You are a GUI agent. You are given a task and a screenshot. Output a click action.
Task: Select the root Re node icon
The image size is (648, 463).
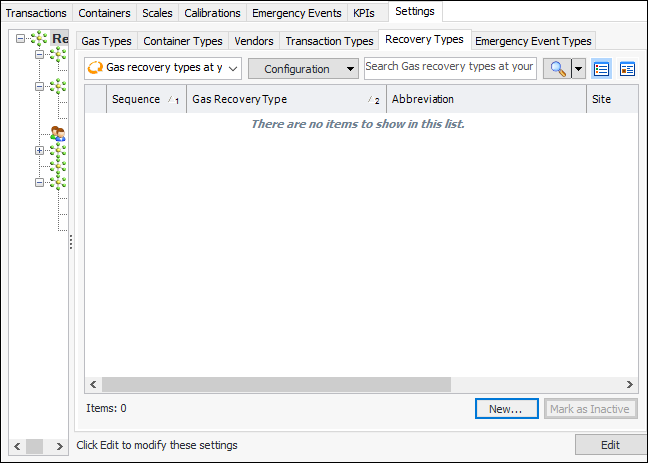click(39, 39)
